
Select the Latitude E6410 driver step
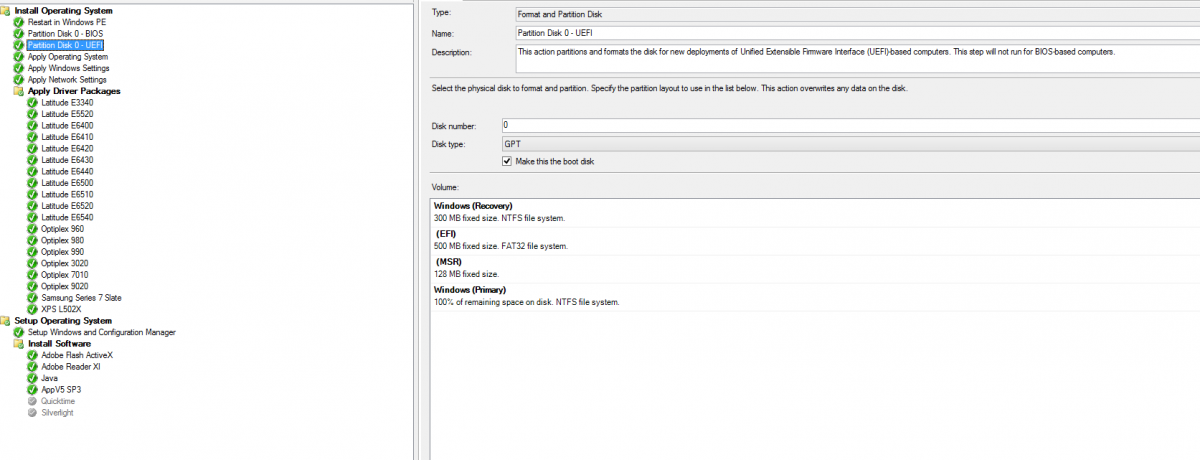[x=67, y=137]
